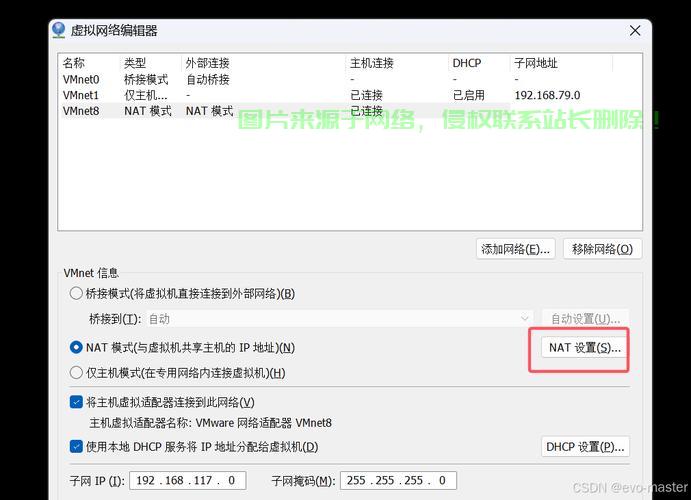Screen dimensions: 691x500
Task: Click the 桥接模式 type cell of VMnet0
Action: tap(146, 80)
